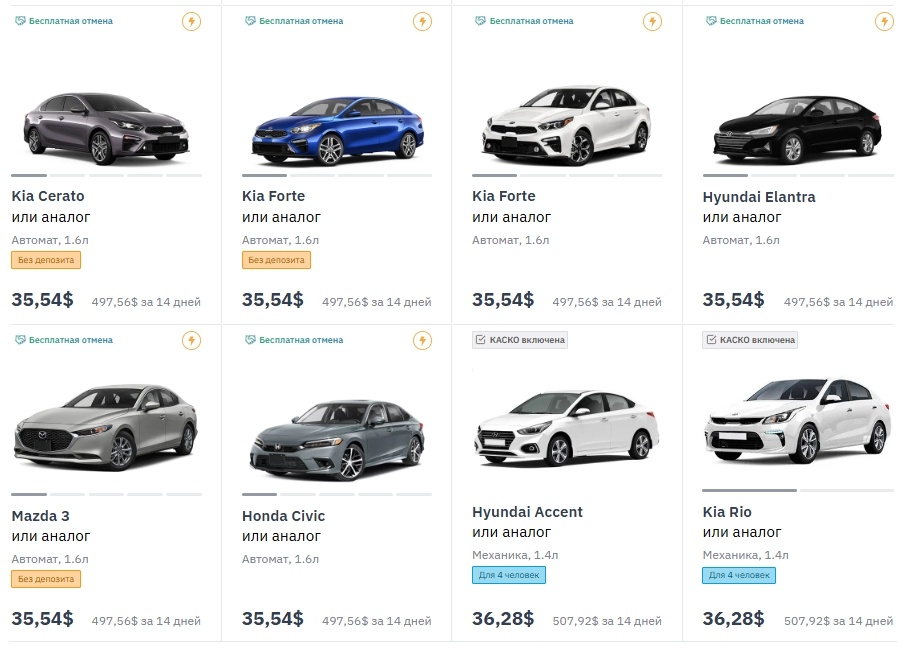The height and width of the screenshot is (653, 918).
Task: Click the free cancellation shield icon on Kia Cerato
Action: tap(21, 21)
